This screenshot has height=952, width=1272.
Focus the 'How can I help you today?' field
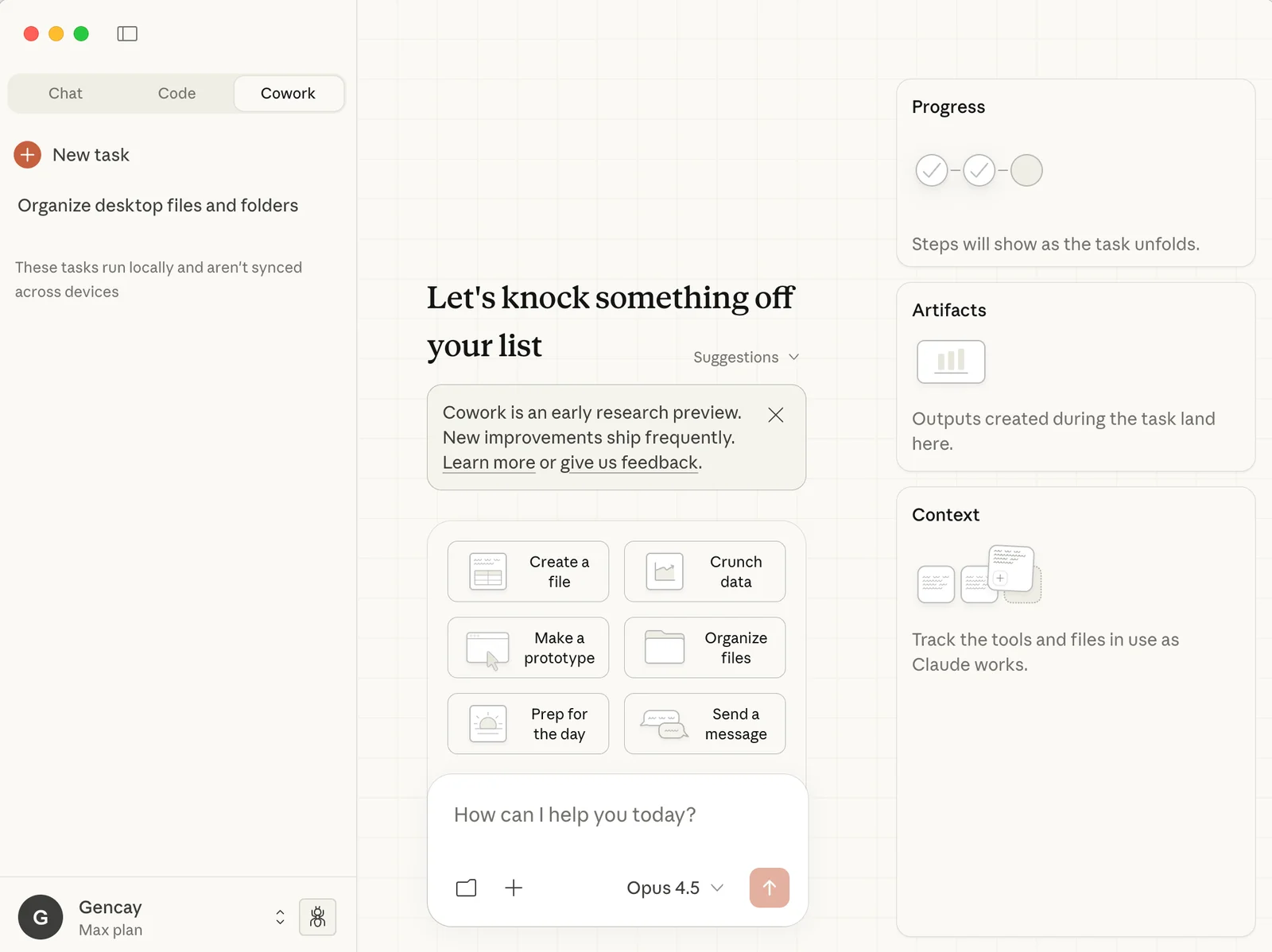point(617,815)
